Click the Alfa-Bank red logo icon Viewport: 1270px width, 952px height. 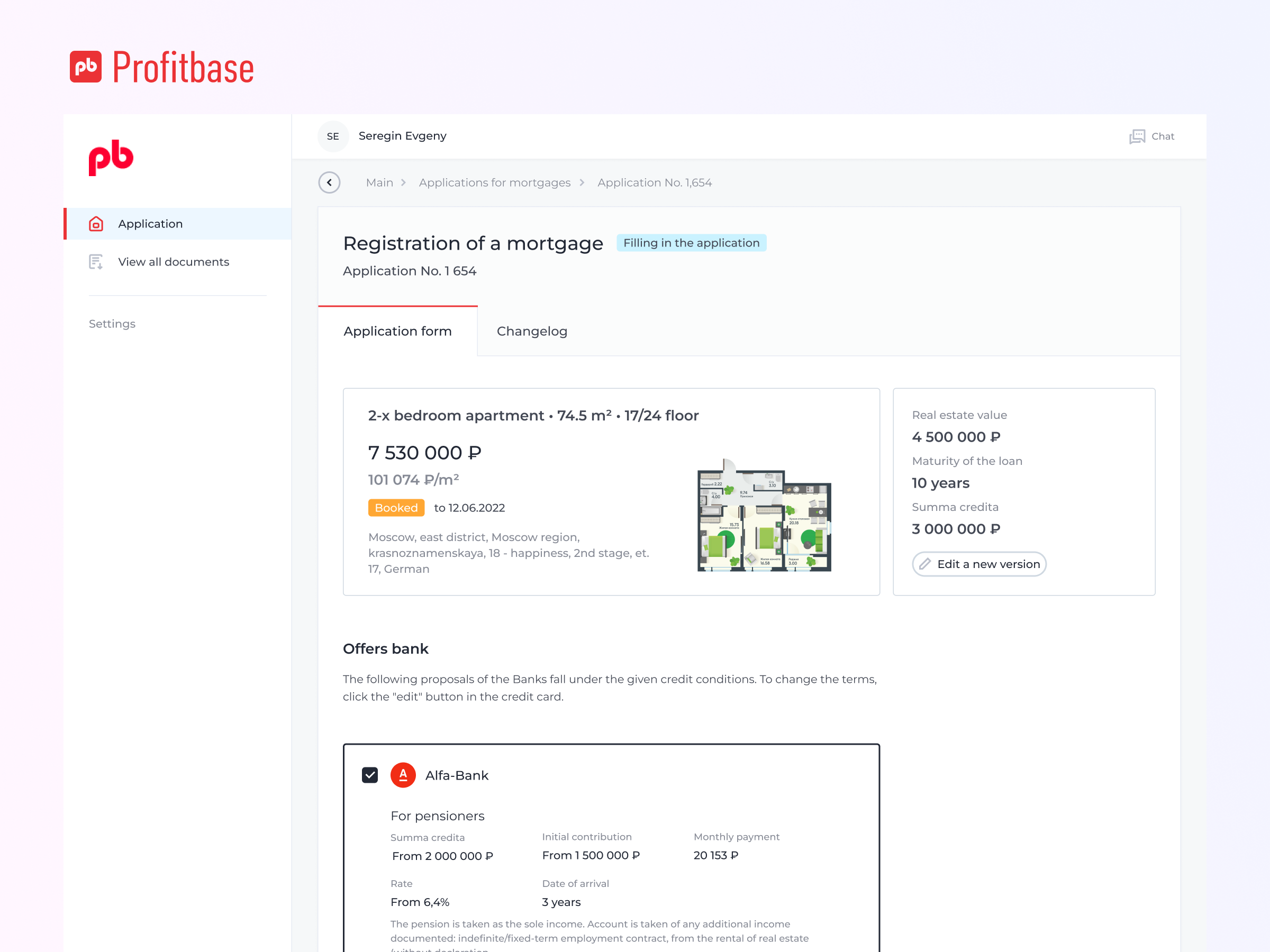[x=403, y=775]
